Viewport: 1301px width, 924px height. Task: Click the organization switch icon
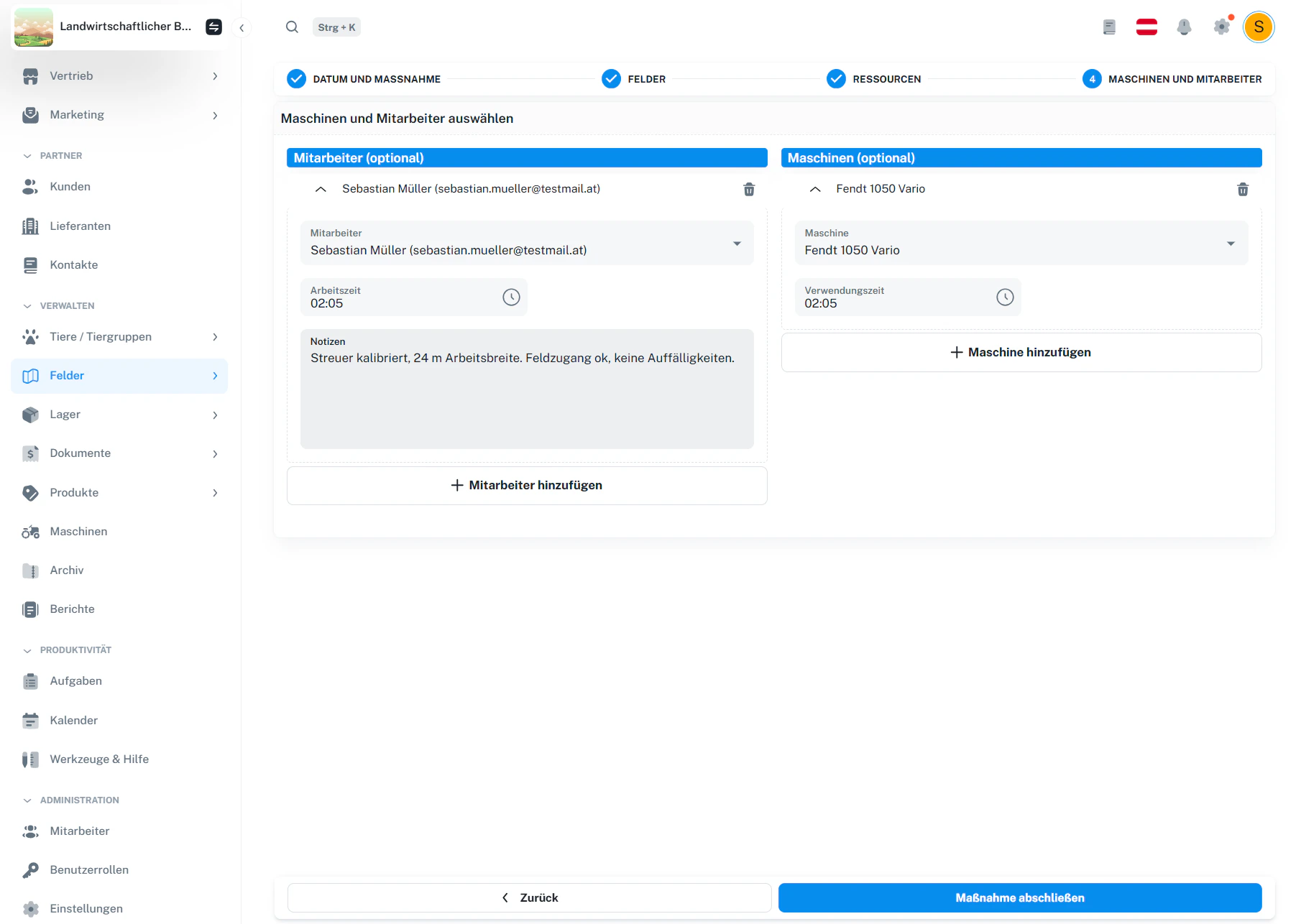pyautogui.click(x=213, y=27)
